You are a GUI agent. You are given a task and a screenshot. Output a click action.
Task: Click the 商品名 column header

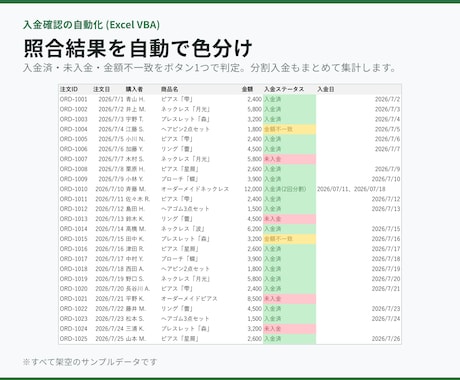pyautogui.click(x=169, y=89)
